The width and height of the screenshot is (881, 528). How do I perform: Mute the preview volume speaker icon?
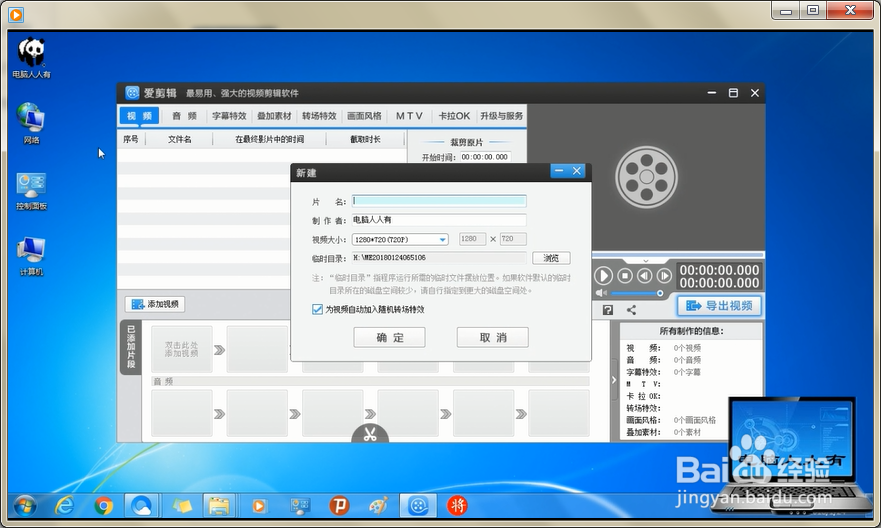point(601,293)
